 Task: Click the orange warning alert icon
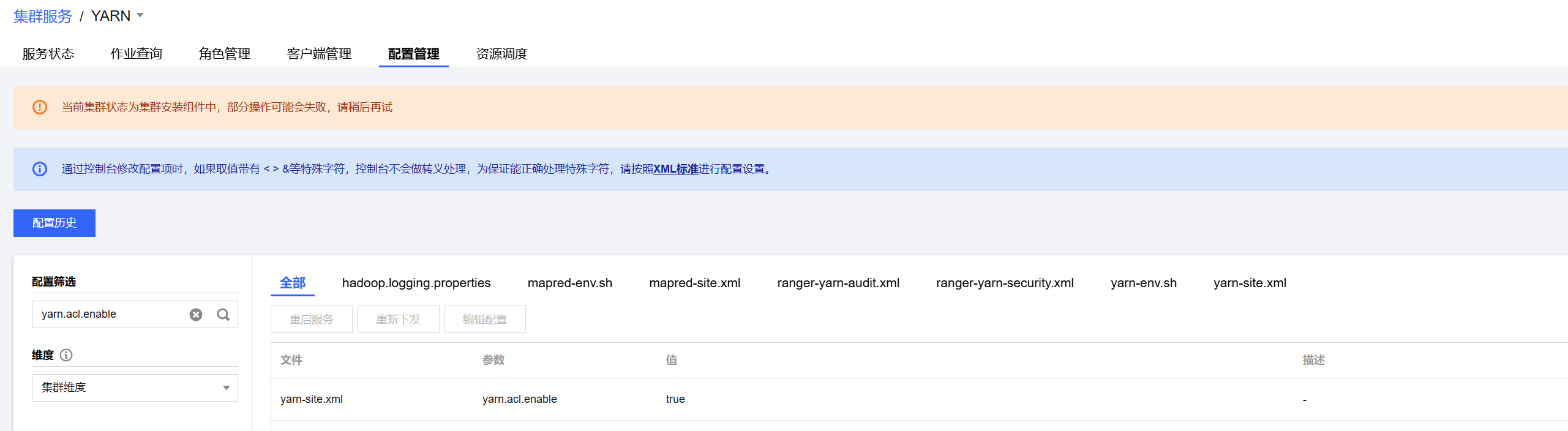(x=40, y=107)
